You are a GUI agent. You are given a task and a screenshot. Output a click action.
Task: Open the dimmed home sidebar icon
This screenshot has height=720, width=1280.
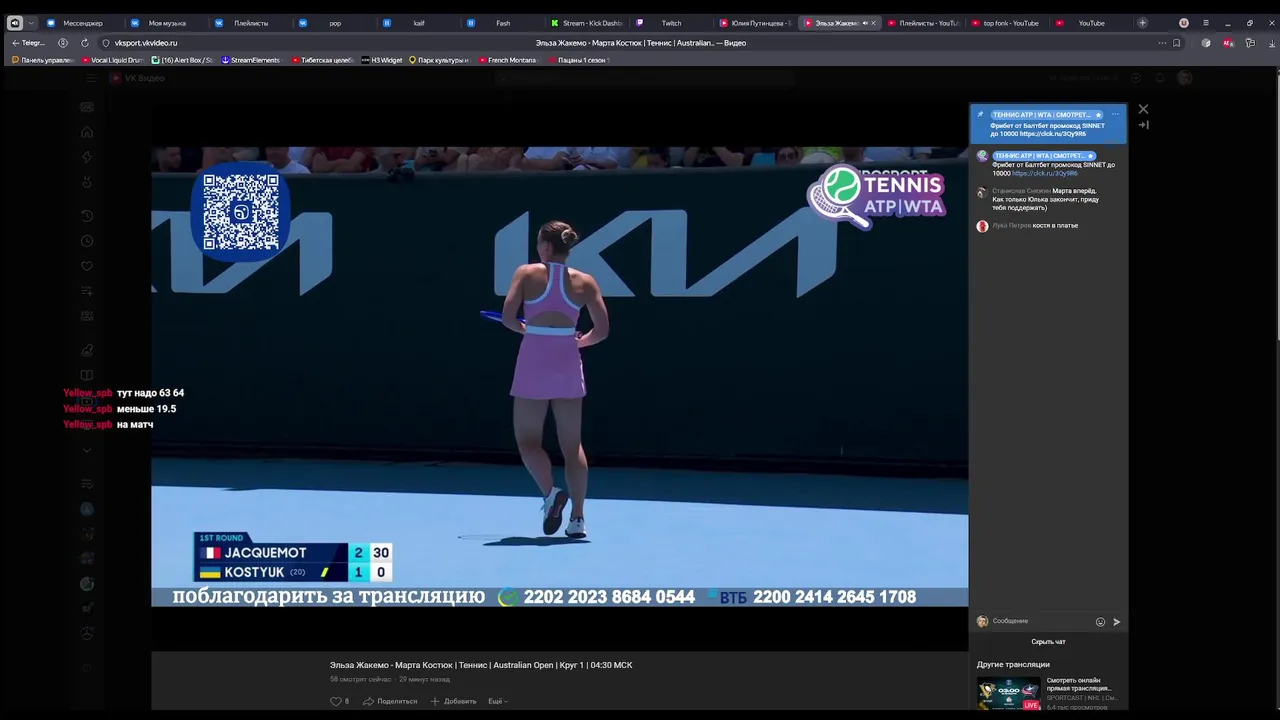(x=87, y=132)
